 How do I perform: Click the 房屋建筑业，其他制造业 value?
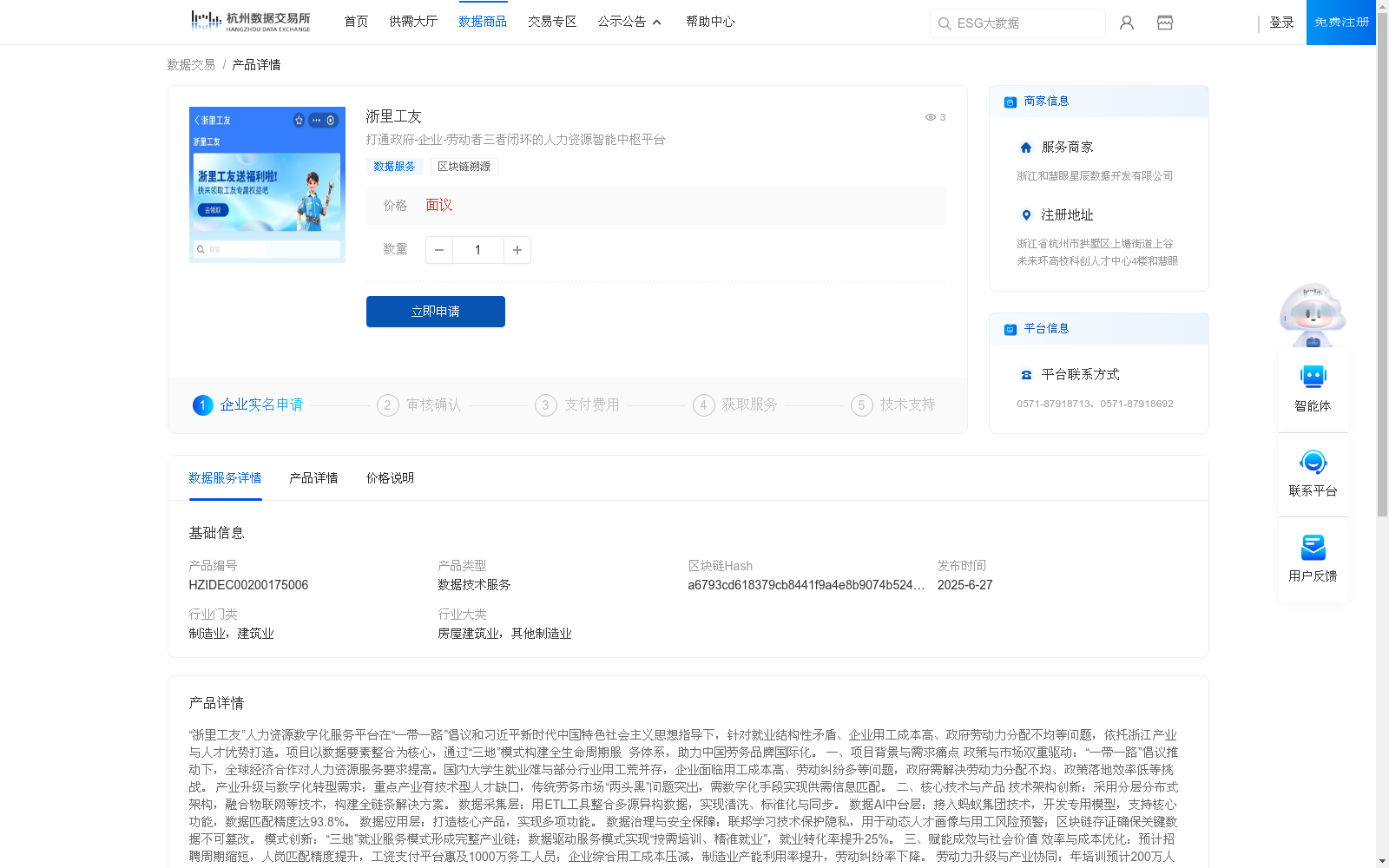tap(504, 634)
